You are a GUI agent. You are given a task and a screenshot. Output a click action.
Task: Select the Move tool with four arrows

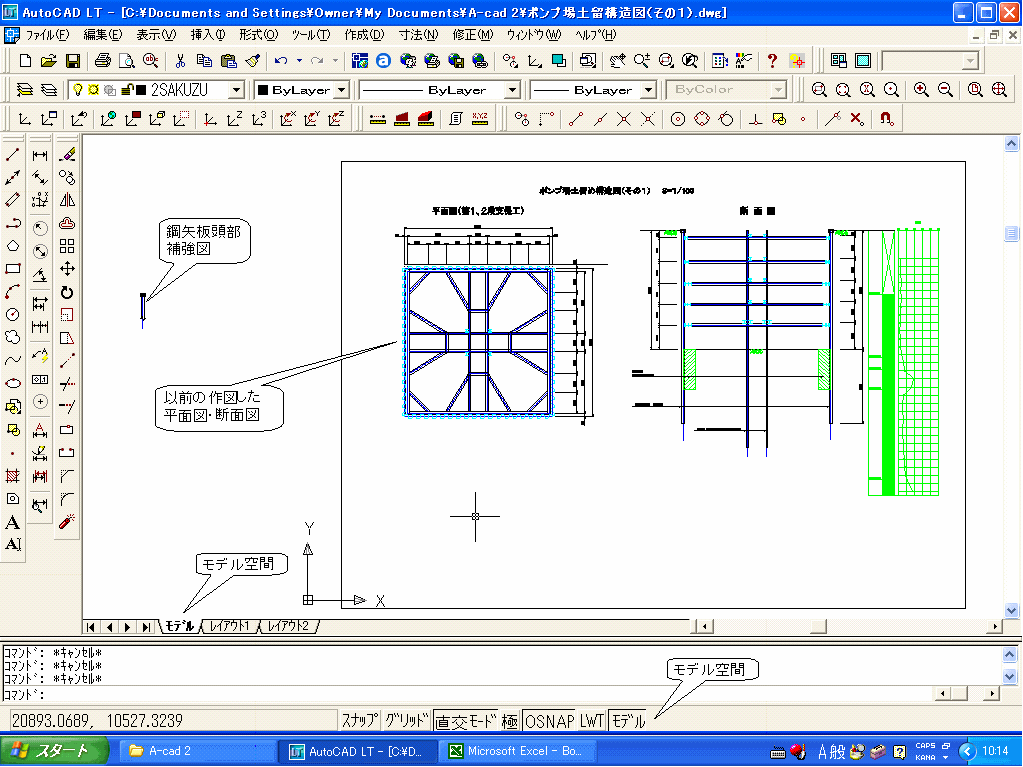coord(67,269)
